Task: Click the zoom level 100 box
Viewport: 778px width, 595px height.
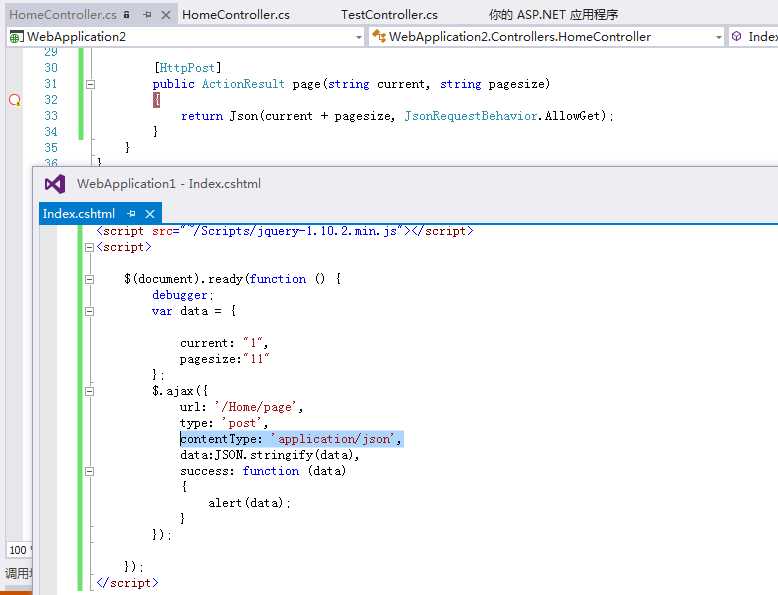Action: coord(19,550)
